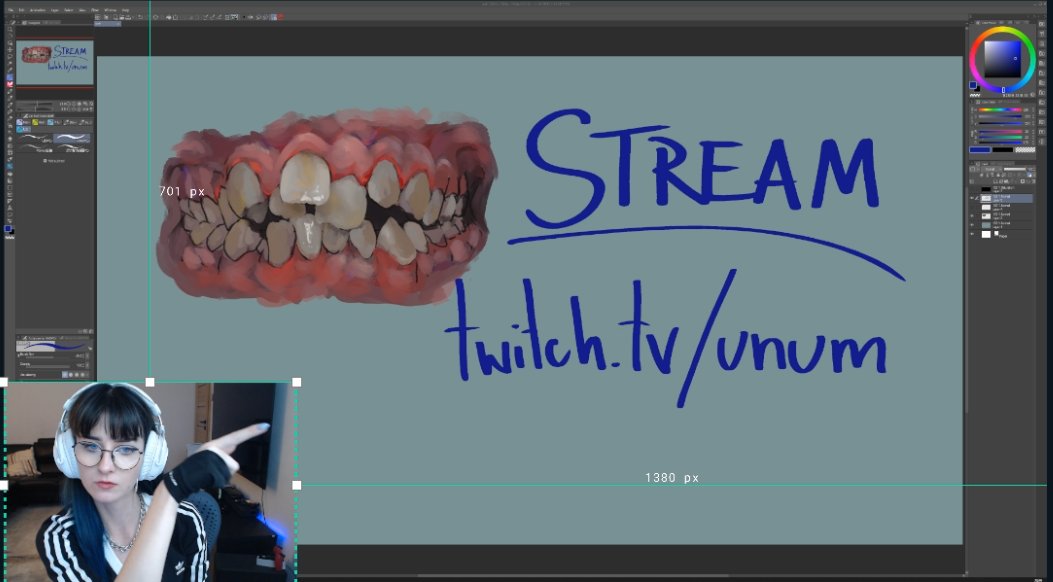This screenshot has height=582, width=1053.
Task: Click the canvas horizontal scrollbar
Action: pos(574,575)
